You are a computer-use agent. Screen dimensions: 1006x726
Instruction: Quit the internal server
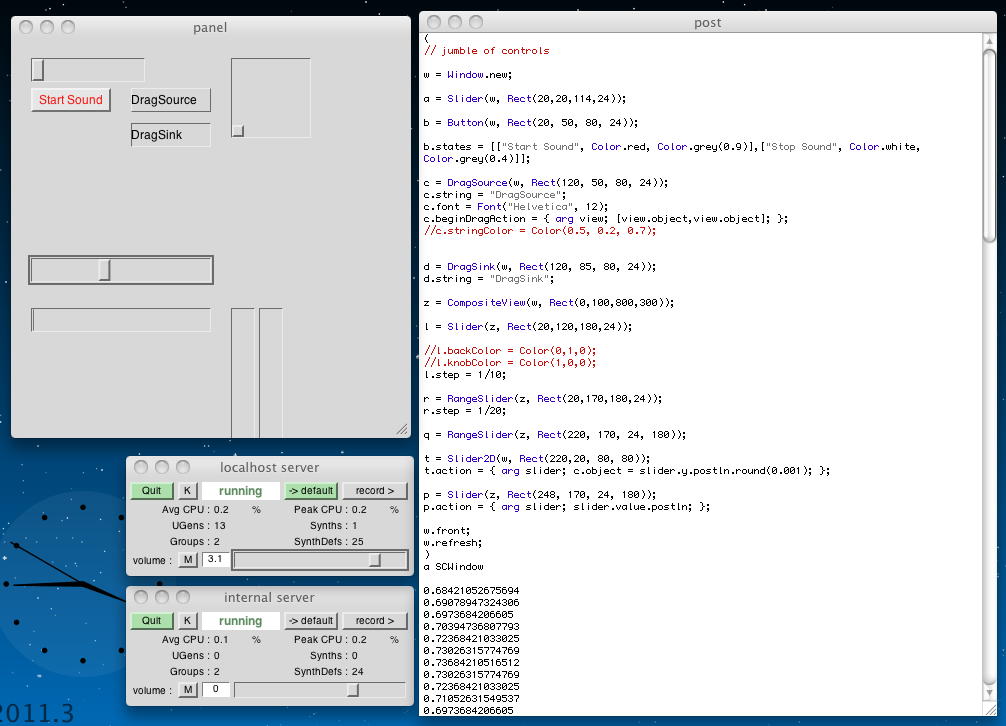[151, 621]
